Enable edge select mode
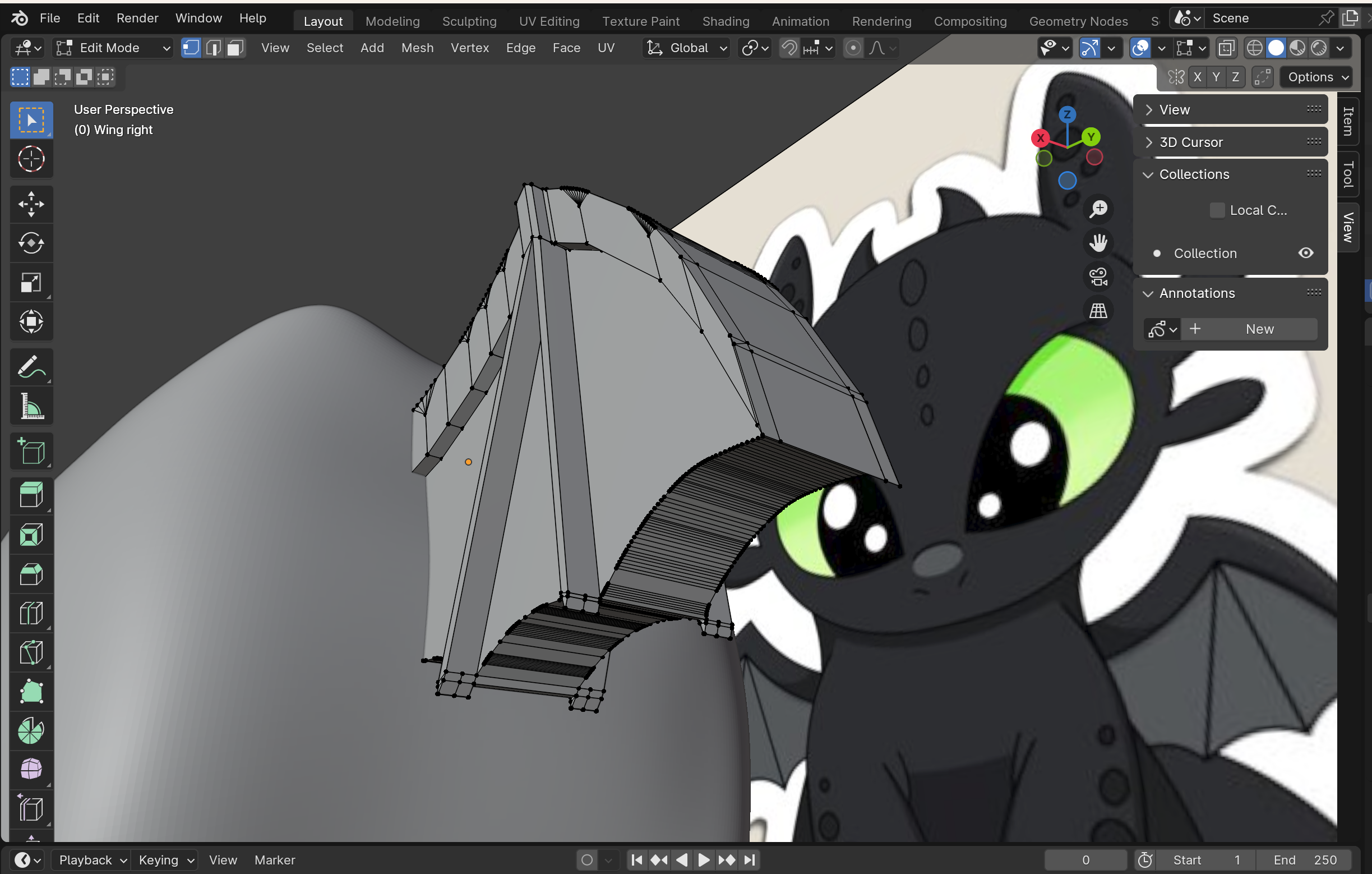The image size is (1372, 874). (x=213, y=48)
